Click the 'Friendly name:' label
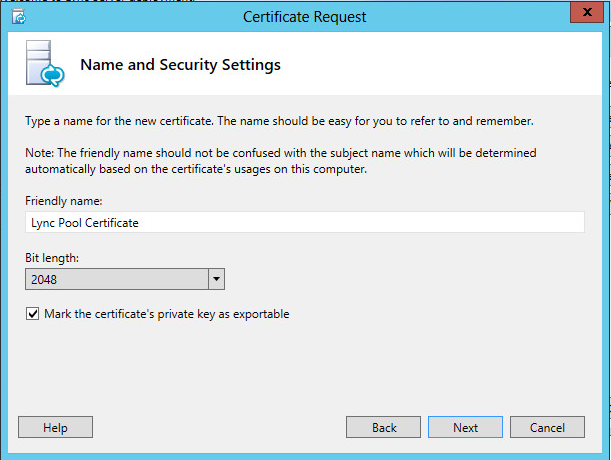The height and width of the screenshot is (460, 611). (57, 201)
